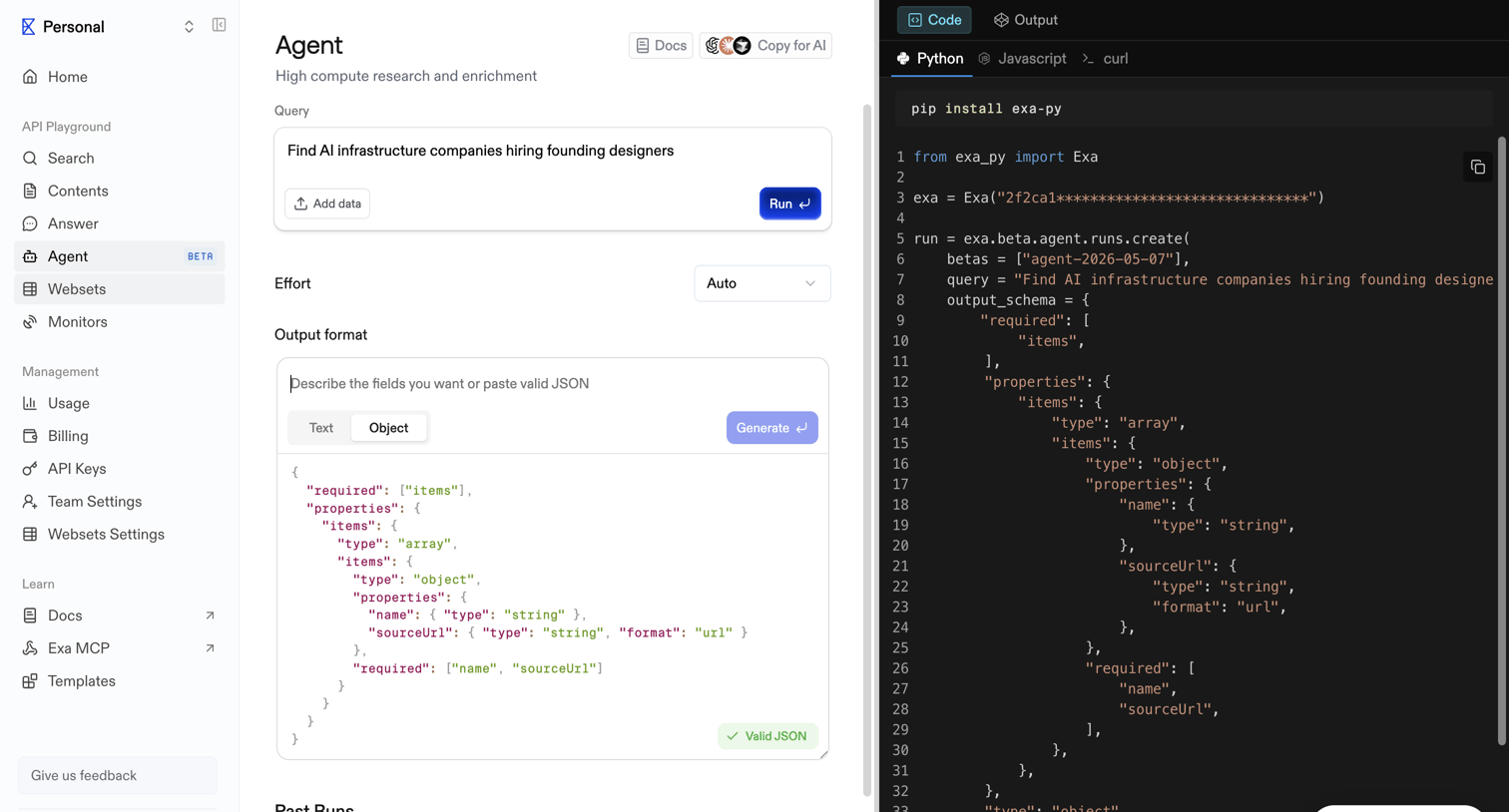
Task: Switch to the Code tab
Action: tap(934, 20)
